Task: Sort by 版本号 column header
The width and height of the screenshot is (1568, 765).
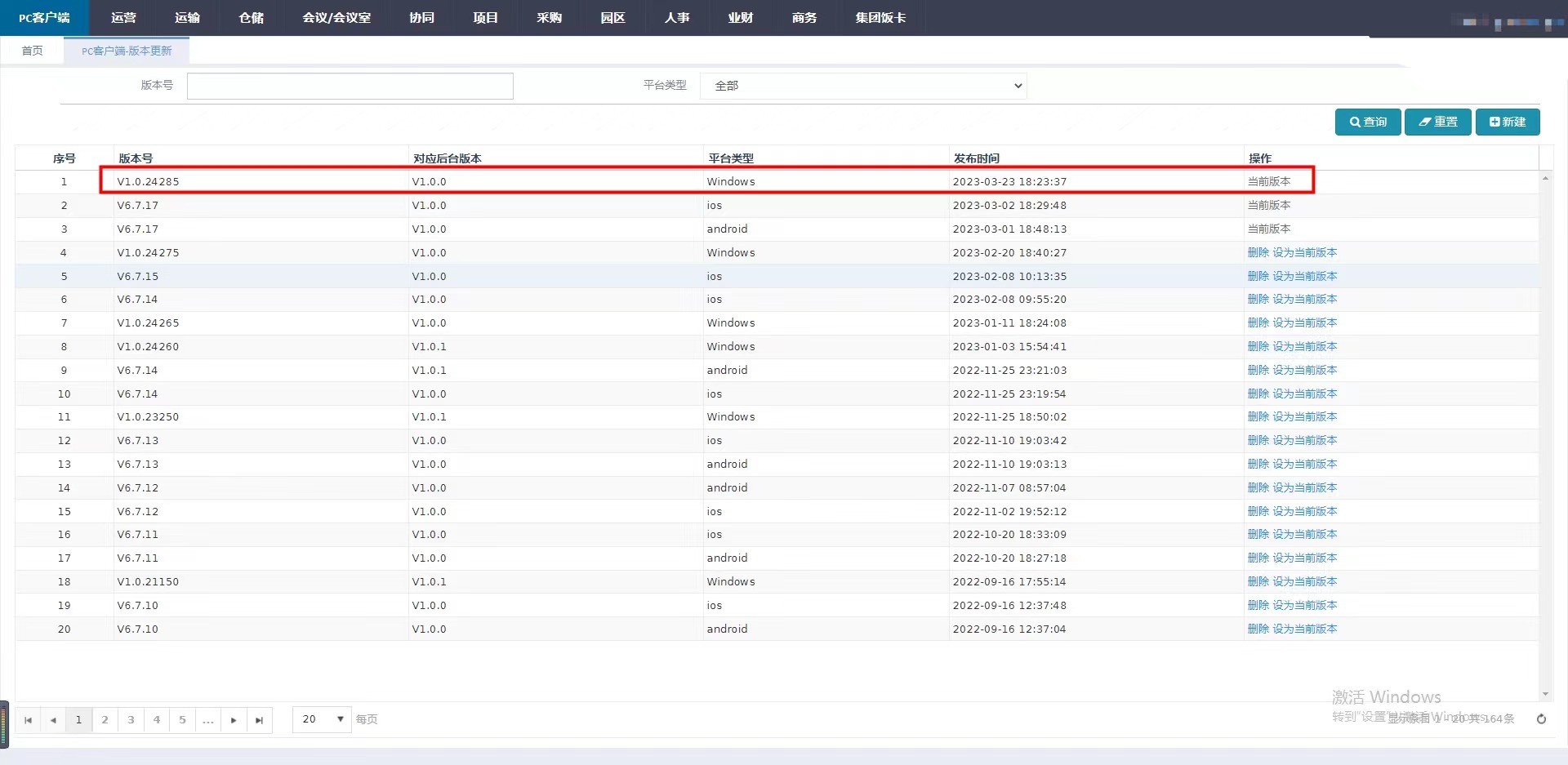Action: click(136, 158)
